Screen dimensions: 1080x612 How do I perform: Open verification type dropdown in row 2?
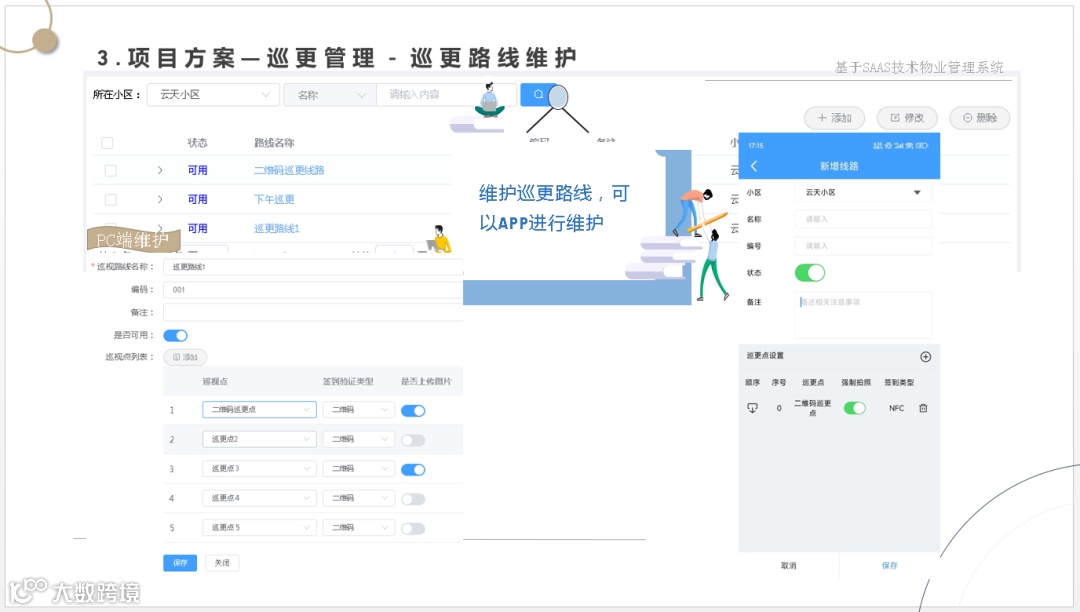pos(359,439)
